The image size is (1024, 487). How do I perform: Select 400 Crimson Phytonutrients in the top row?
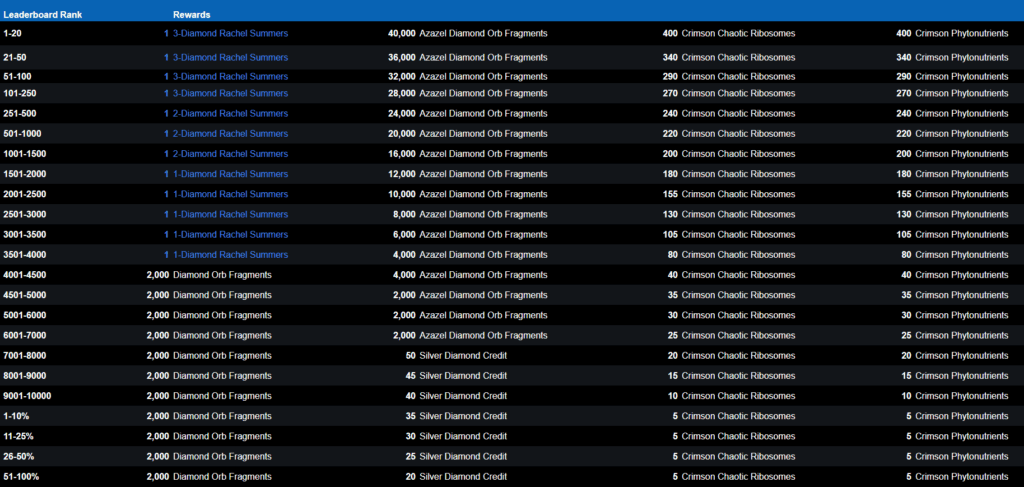(x=952, y=33)
